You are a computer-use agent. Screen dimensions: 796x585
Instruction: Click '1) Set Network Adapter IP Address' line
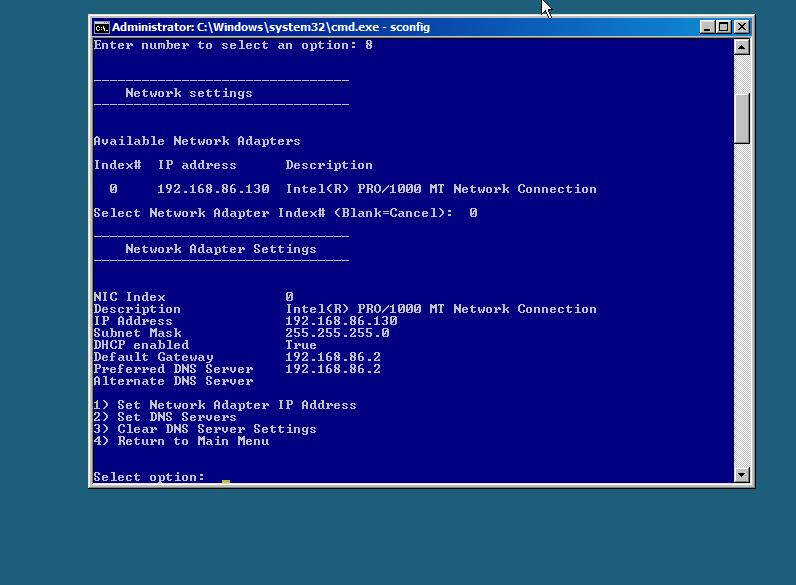[225, 405]
